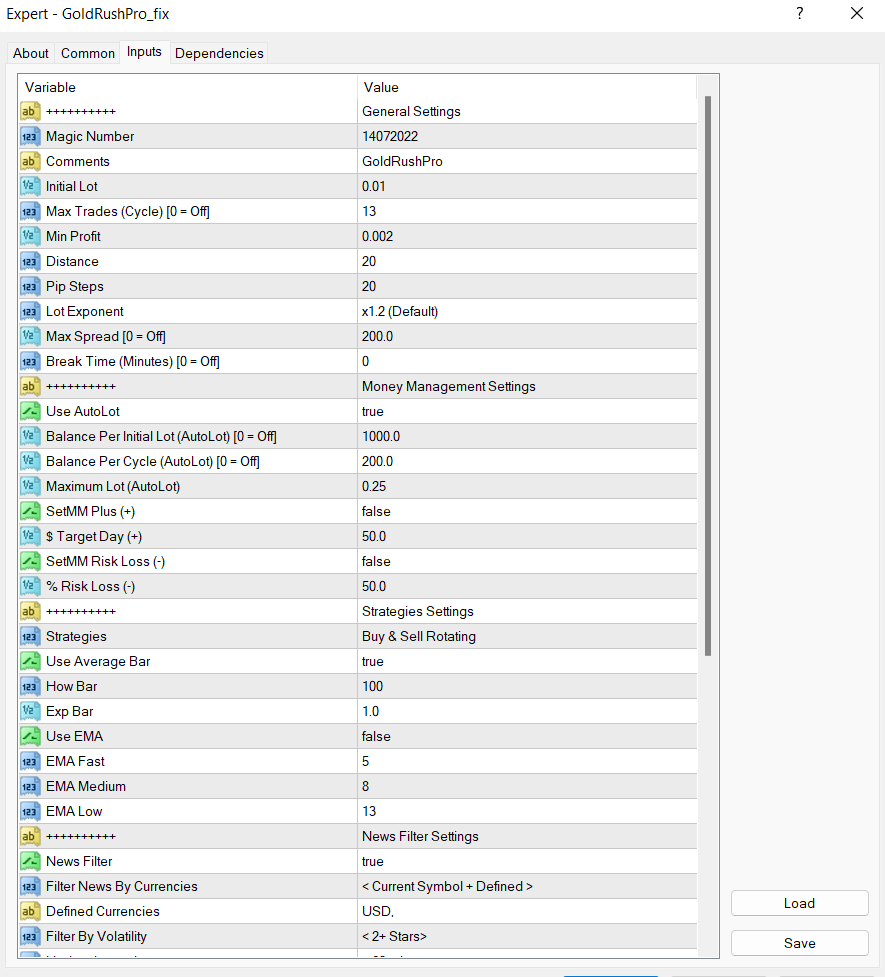This screenshot has height=977, width=885.
Task: Edit the Maximum Lot (AutoLot) value 0.25
Action: 527,486
